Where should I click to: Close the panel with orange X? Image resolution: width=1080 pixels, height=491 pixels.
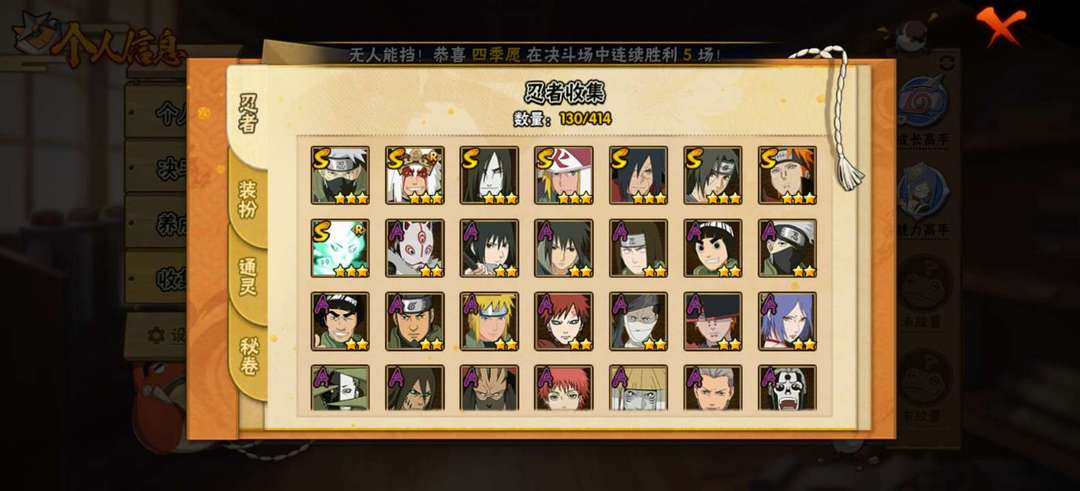point(1000,25)
